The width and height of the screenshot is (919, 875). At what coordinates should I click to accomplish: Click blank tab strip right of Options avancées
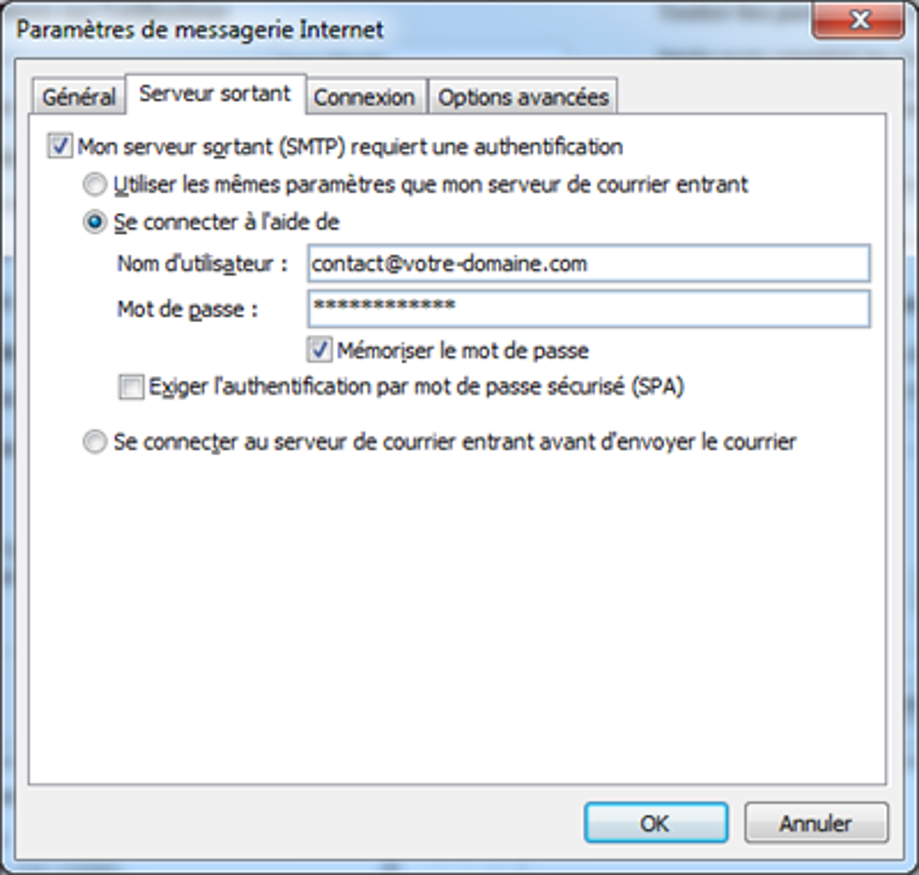tap(750, 97)
